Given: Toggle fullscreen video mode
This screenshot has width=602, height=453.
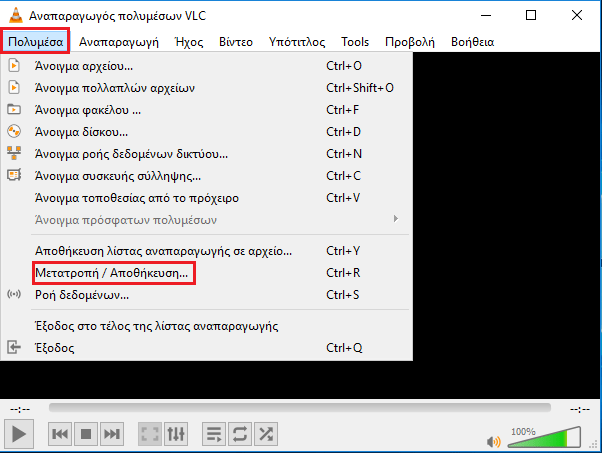Looking at the screenshot, I should [150, 434].
